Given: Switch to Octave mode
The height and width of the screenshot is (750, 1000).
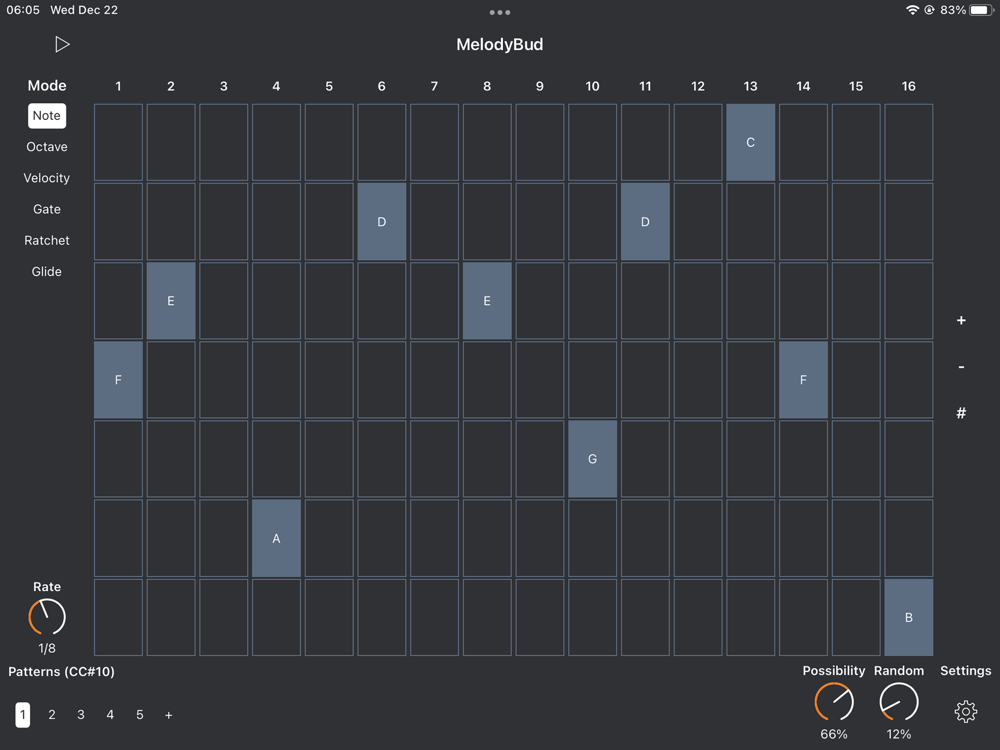Looking at the screenshot, I should pos(47,147).
